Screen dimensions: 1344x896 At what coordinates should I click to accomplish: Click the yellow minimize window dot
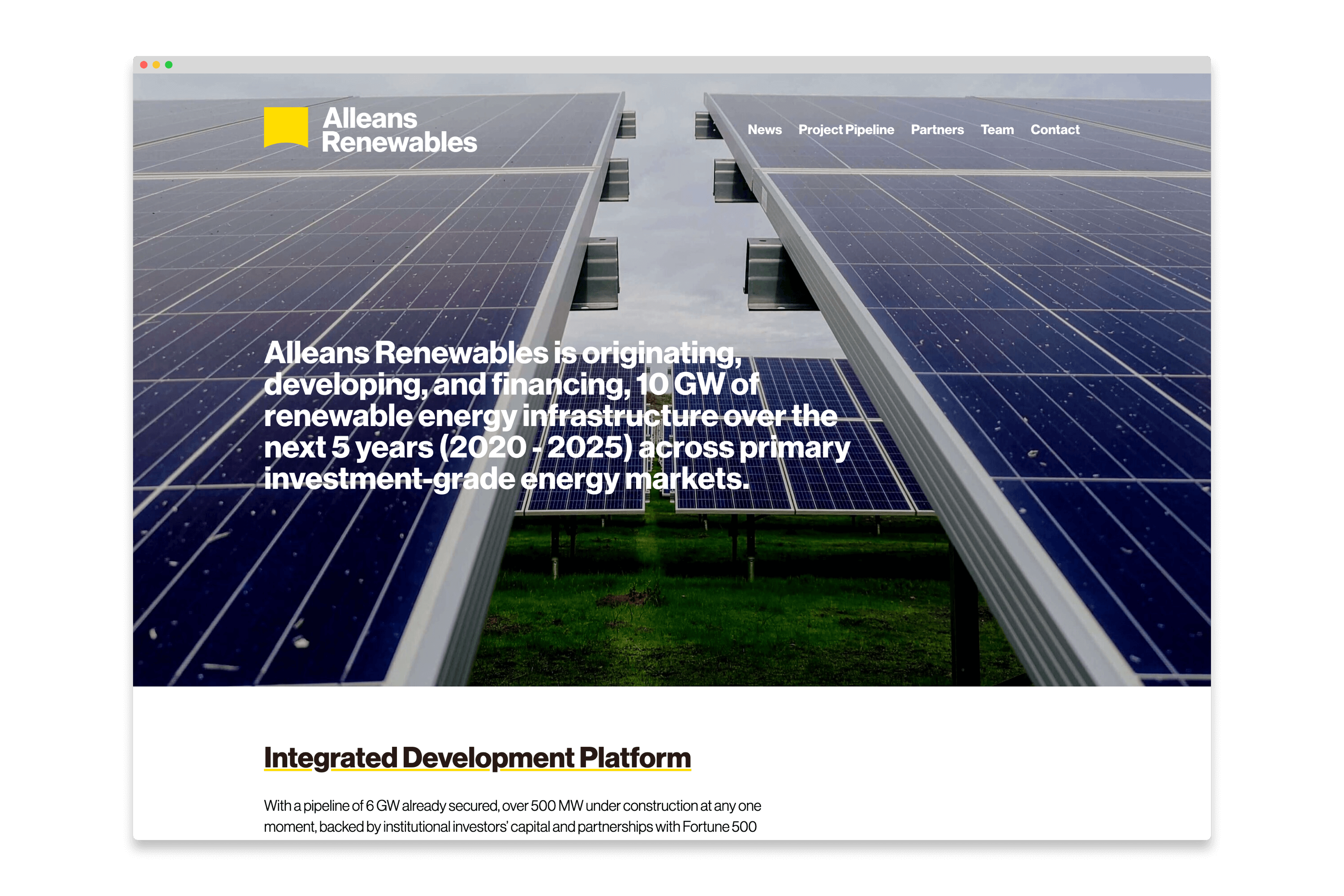(x=156, y=65)
